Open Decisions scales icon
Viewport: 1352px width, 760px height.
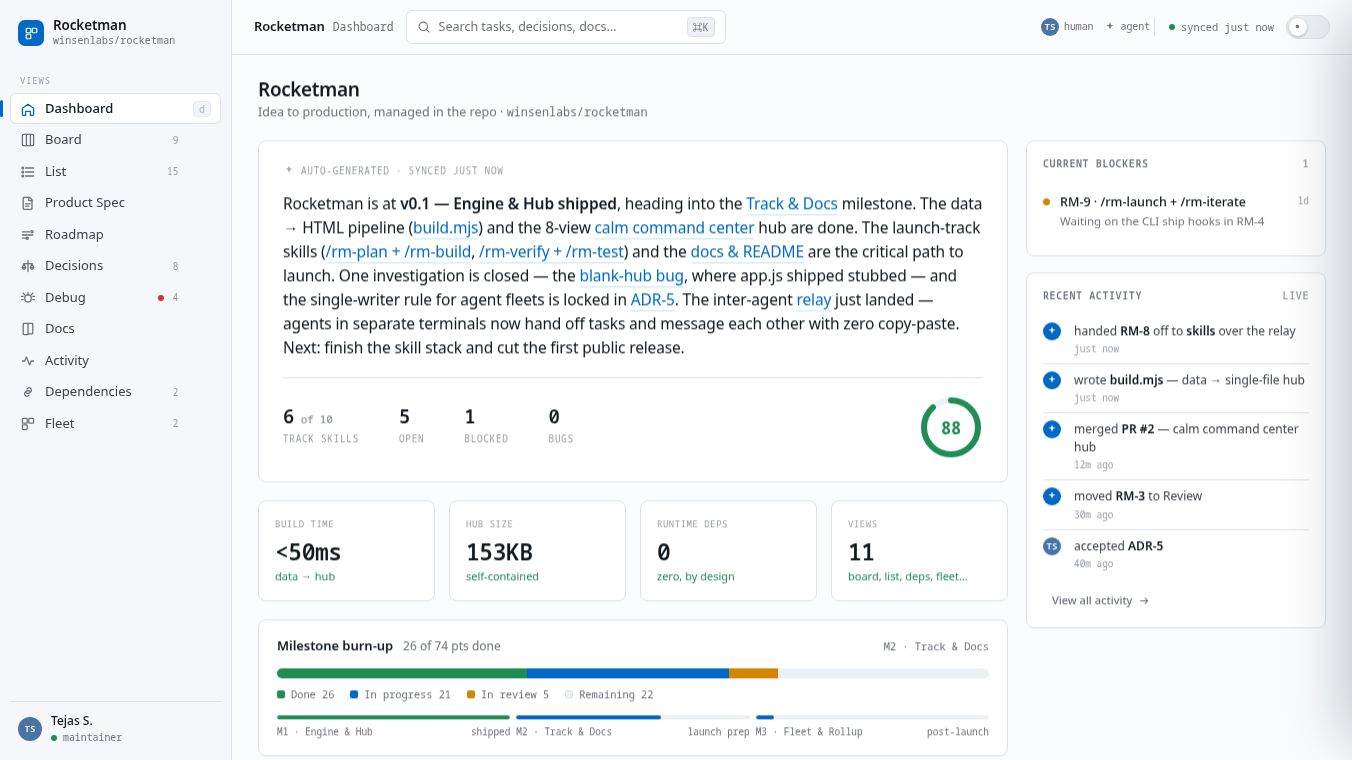click(x=28, y=266)
